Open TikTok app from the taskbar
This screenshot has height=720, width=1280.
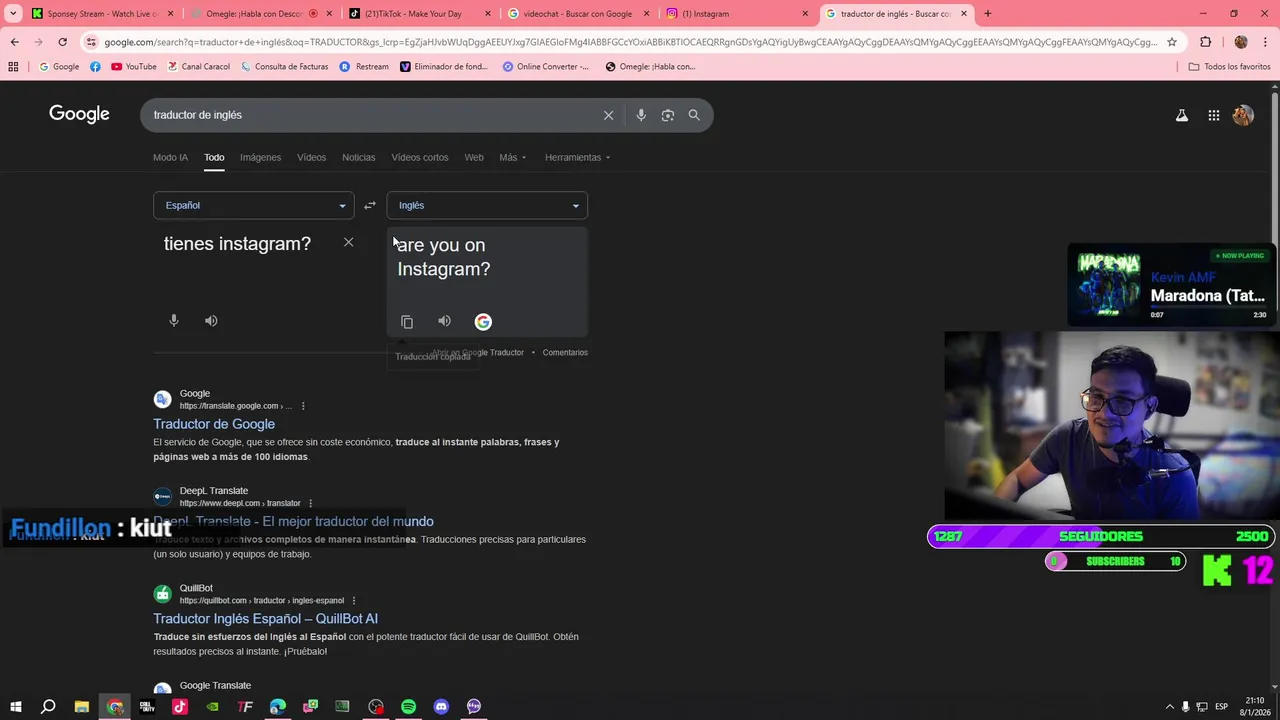[x=180, y=706]
